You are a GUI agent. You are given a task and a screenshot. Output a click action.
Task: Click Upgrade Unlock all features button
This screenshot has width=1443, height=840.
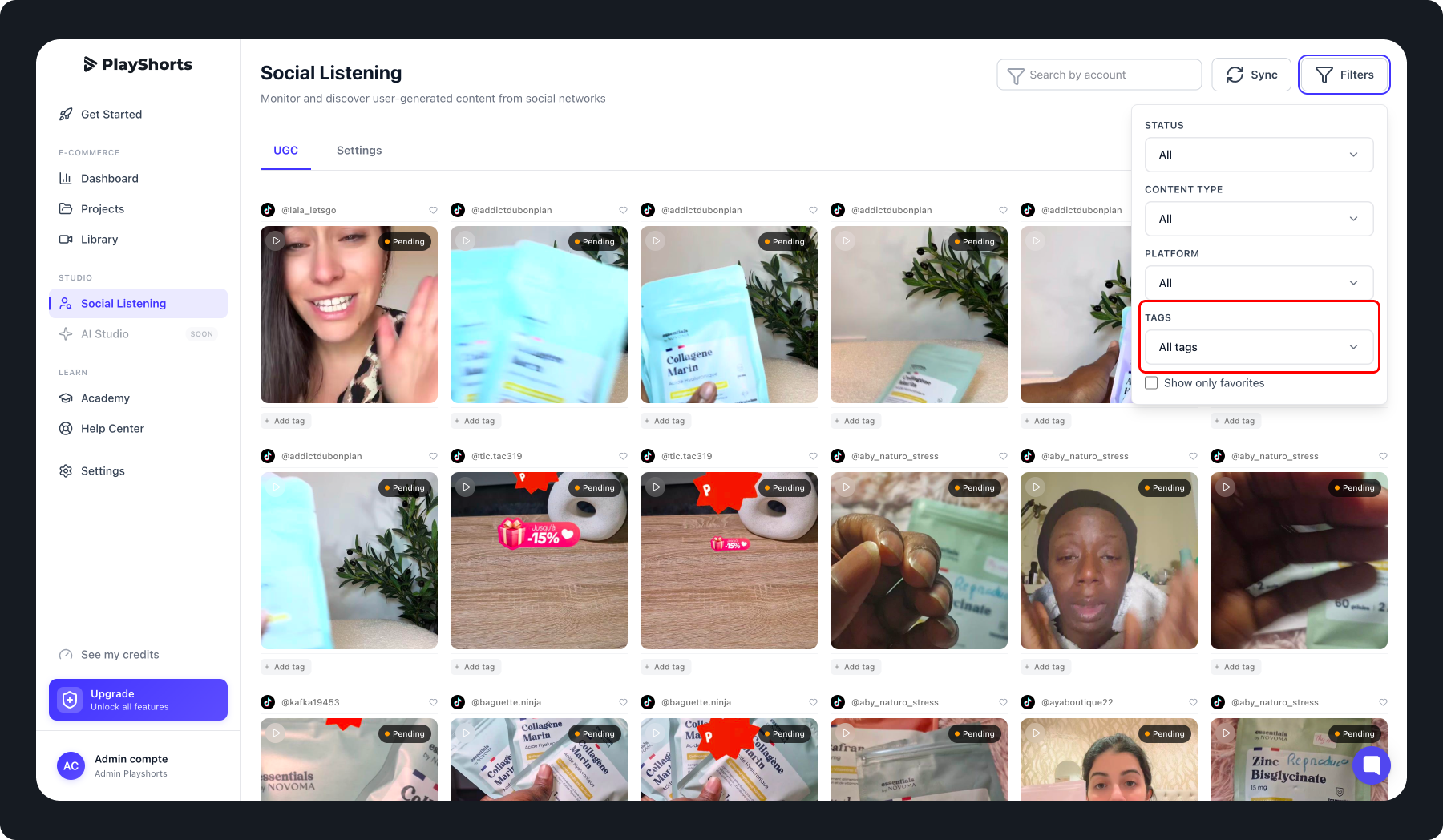(138, 700)
